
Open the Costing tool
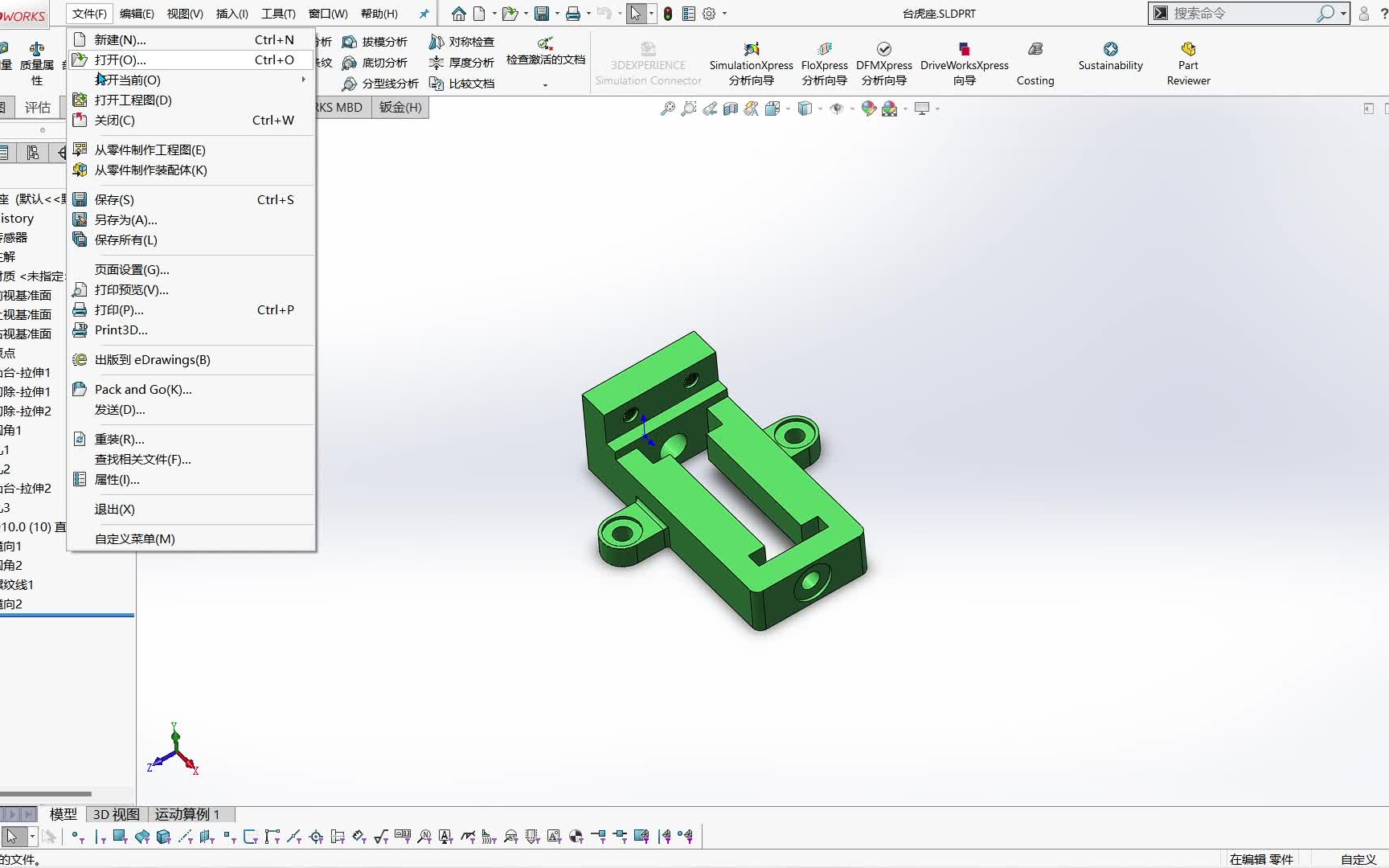tap(1035, 64)
